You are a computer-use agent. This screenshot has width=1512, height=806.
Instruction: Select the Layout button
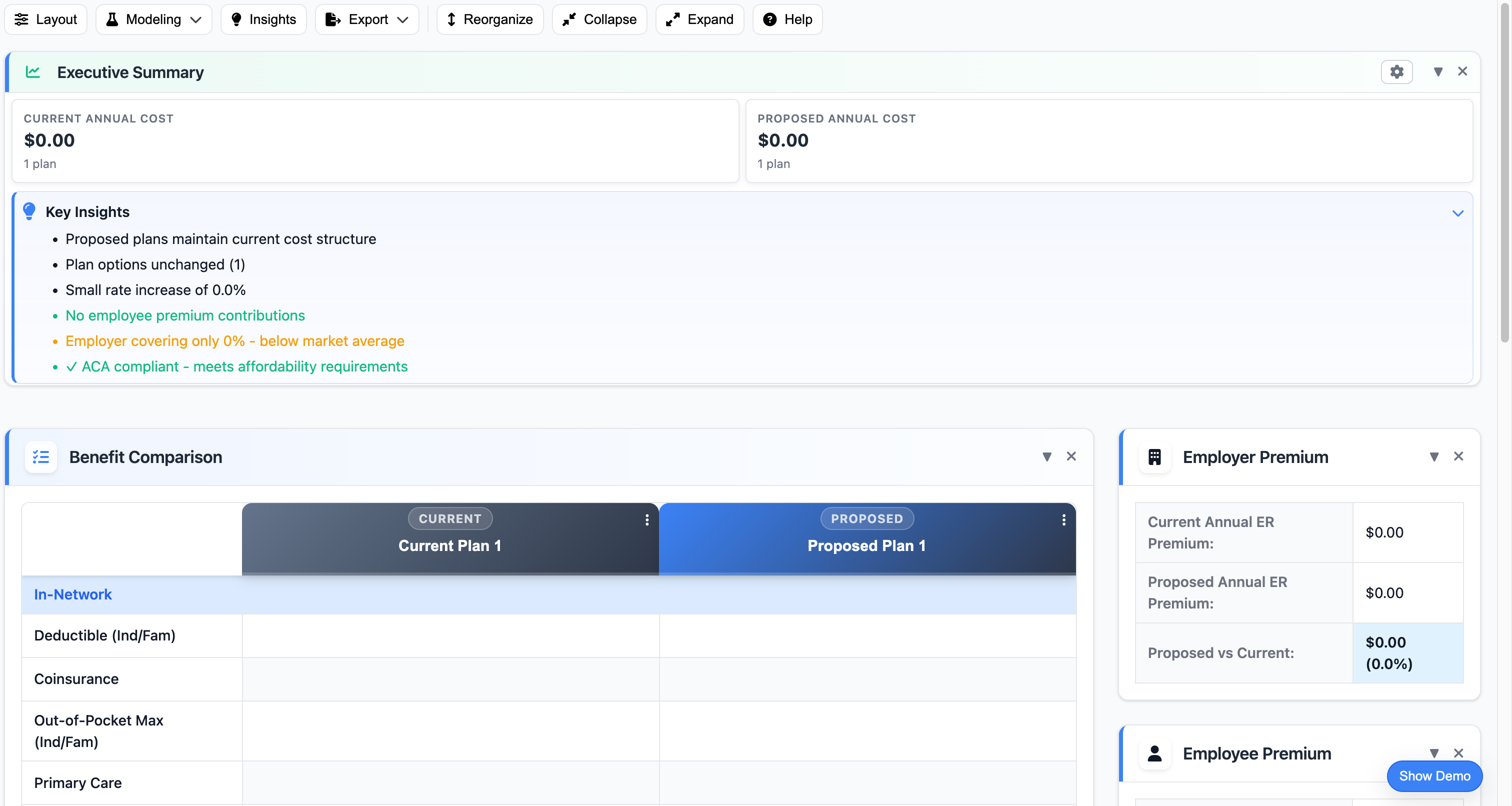[45, 19]
